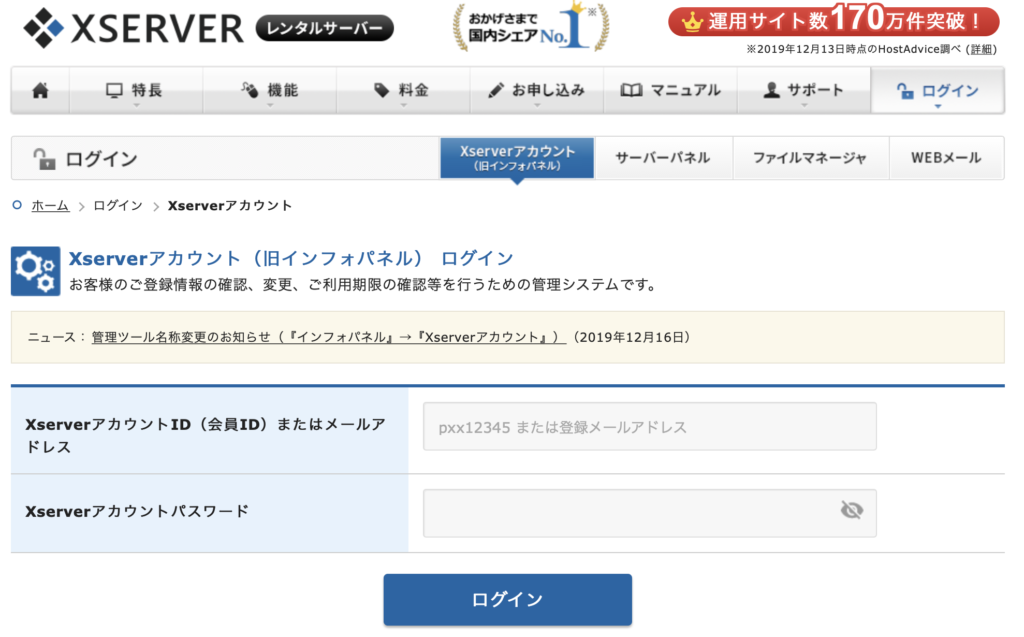
Task: Click the blue ログイン submit button
Action: pos(507,600)
